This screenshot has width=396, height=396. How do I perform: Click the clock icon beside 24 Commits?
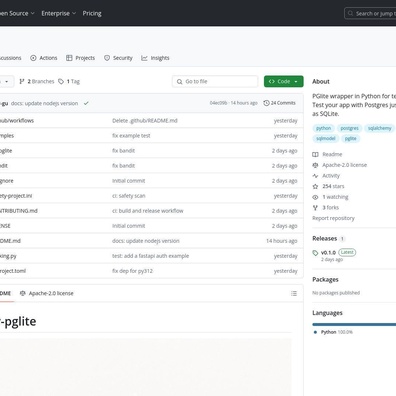[x=266, y=103]
